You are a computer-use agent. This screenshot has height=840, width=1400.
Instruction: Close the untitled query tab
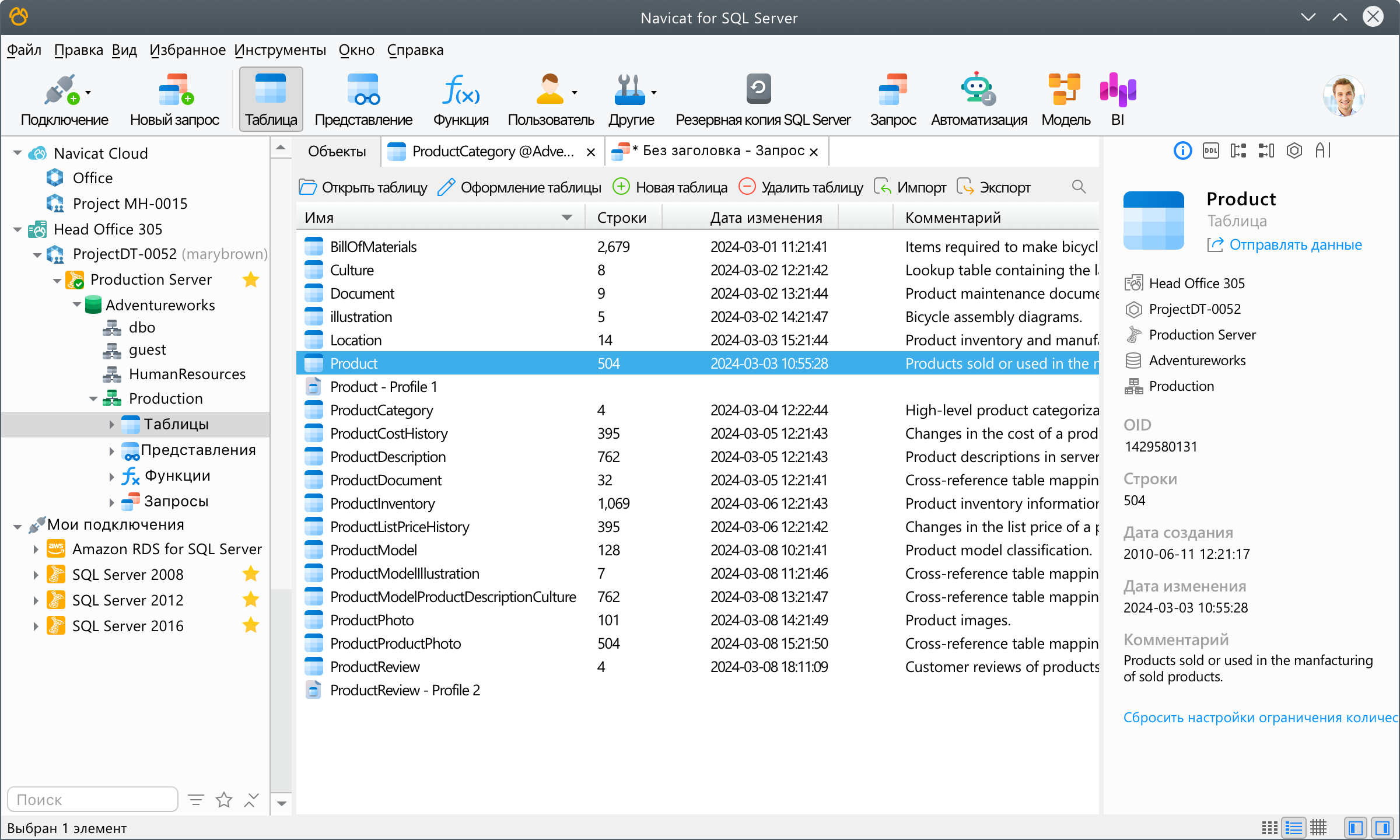(x=814, y=152)
